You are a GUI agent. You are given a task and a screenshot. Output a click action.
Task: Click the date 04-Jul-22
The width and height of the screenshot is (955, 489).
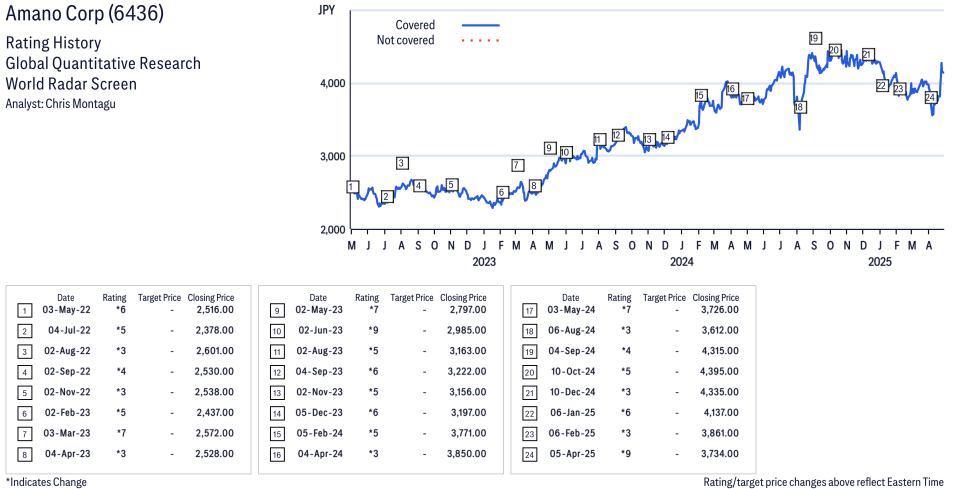pyautogui.click(x=69, y=331)
